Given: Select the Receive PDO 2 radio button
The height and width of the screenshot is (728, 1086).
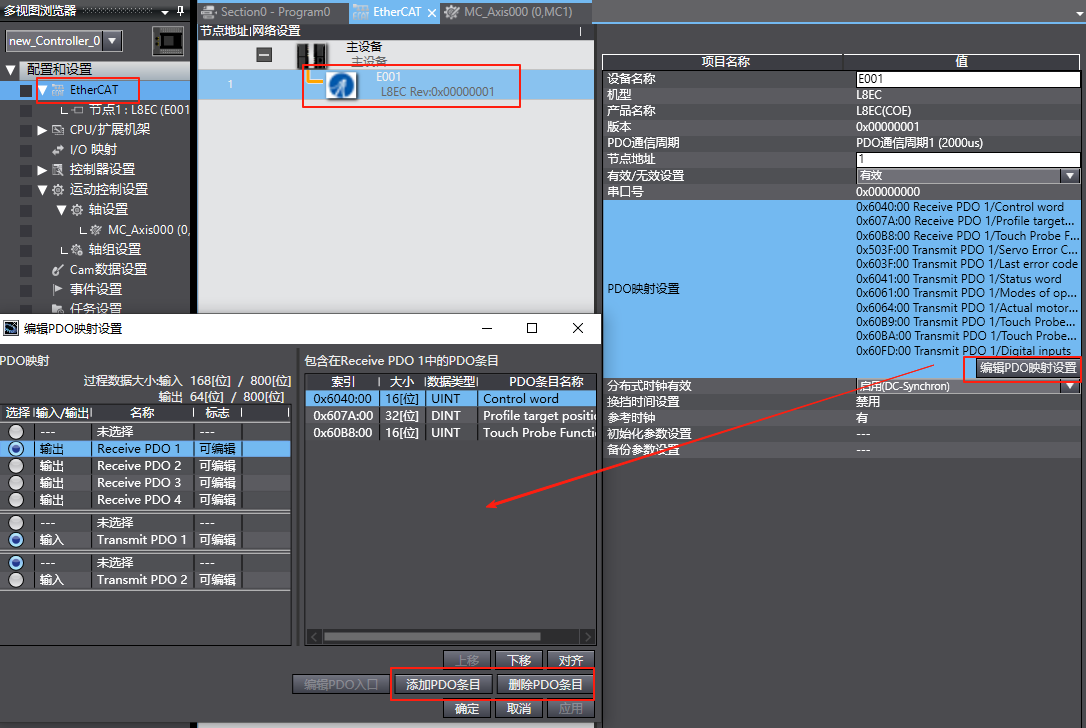Looking at the screenshot, I should point(16,466).
